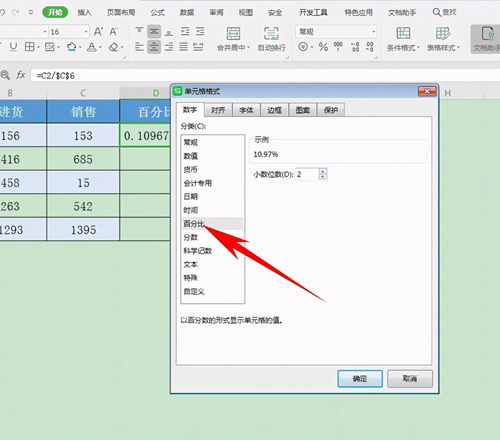The width and height of the screenshot is (500, 440).
Task: Click the underline formatting icon
Action: (13, 47)
